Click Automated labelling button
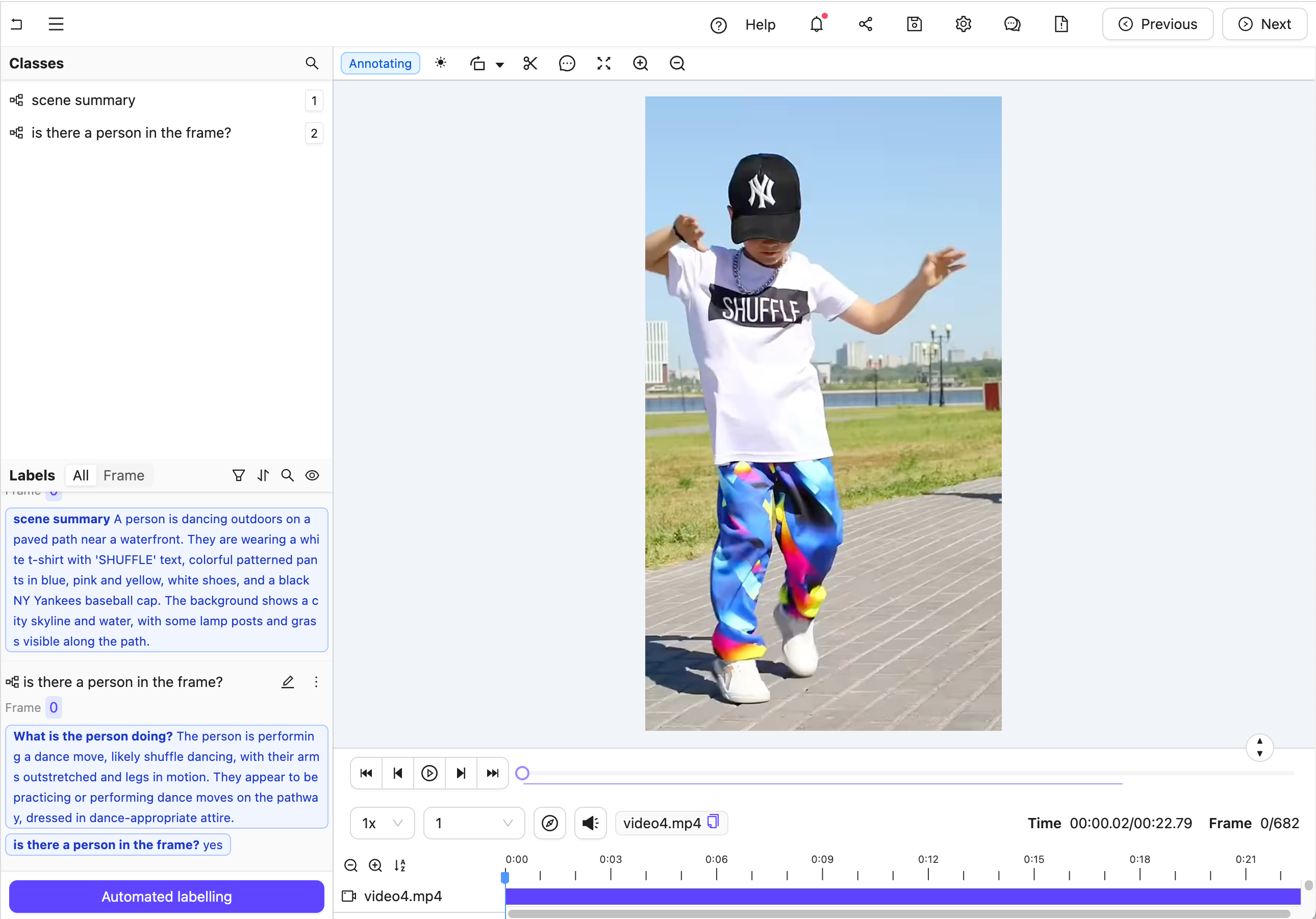The width and height of the screenshot is (1316, 919). click(166, 896)
